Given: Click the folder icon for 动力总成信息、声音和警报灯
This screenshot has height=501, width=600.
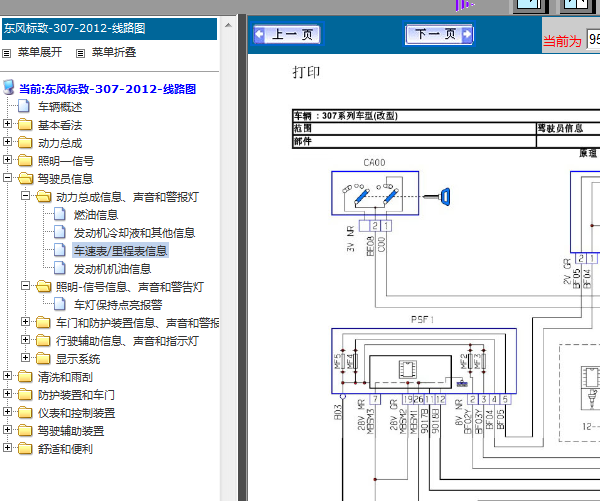Looking at the screenshot, I should tap(44, 196).
